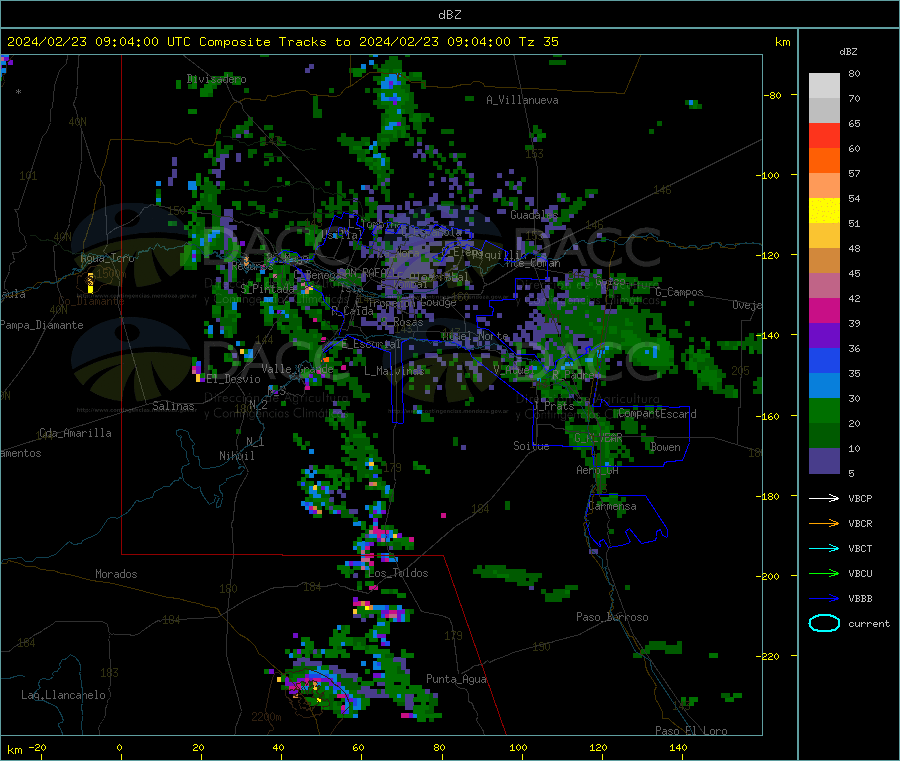Image resolution: width=900 pixels, height=761 pixels.
Task: Click the 'Bowen' map label
Action: pyautogui.click(x=665, y=447)
